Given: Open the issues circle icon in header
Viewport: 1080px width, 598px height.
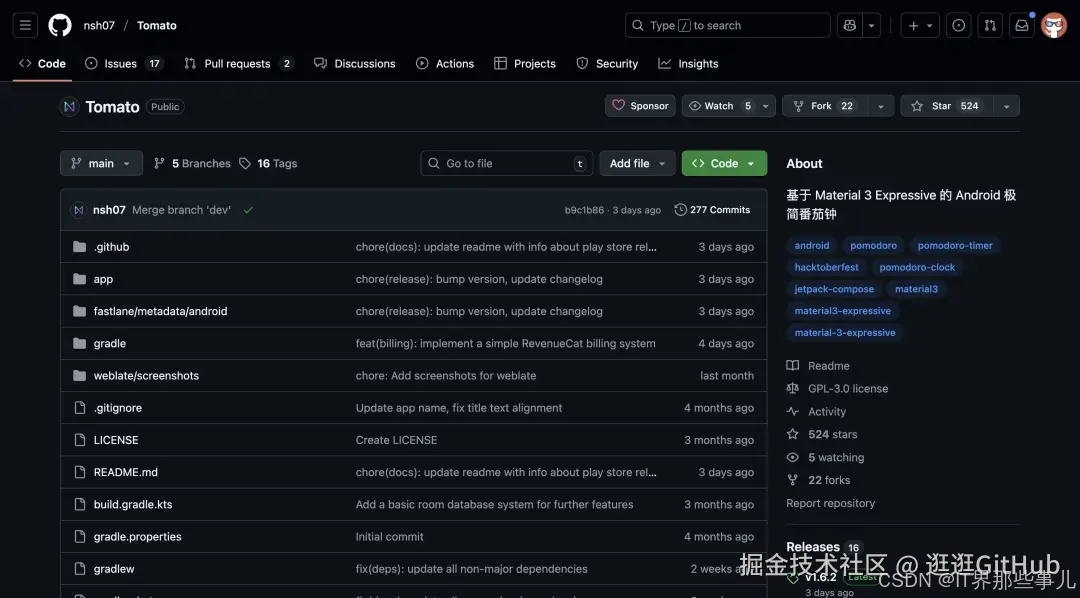Looking at the screenshot, I should (958, 25).
